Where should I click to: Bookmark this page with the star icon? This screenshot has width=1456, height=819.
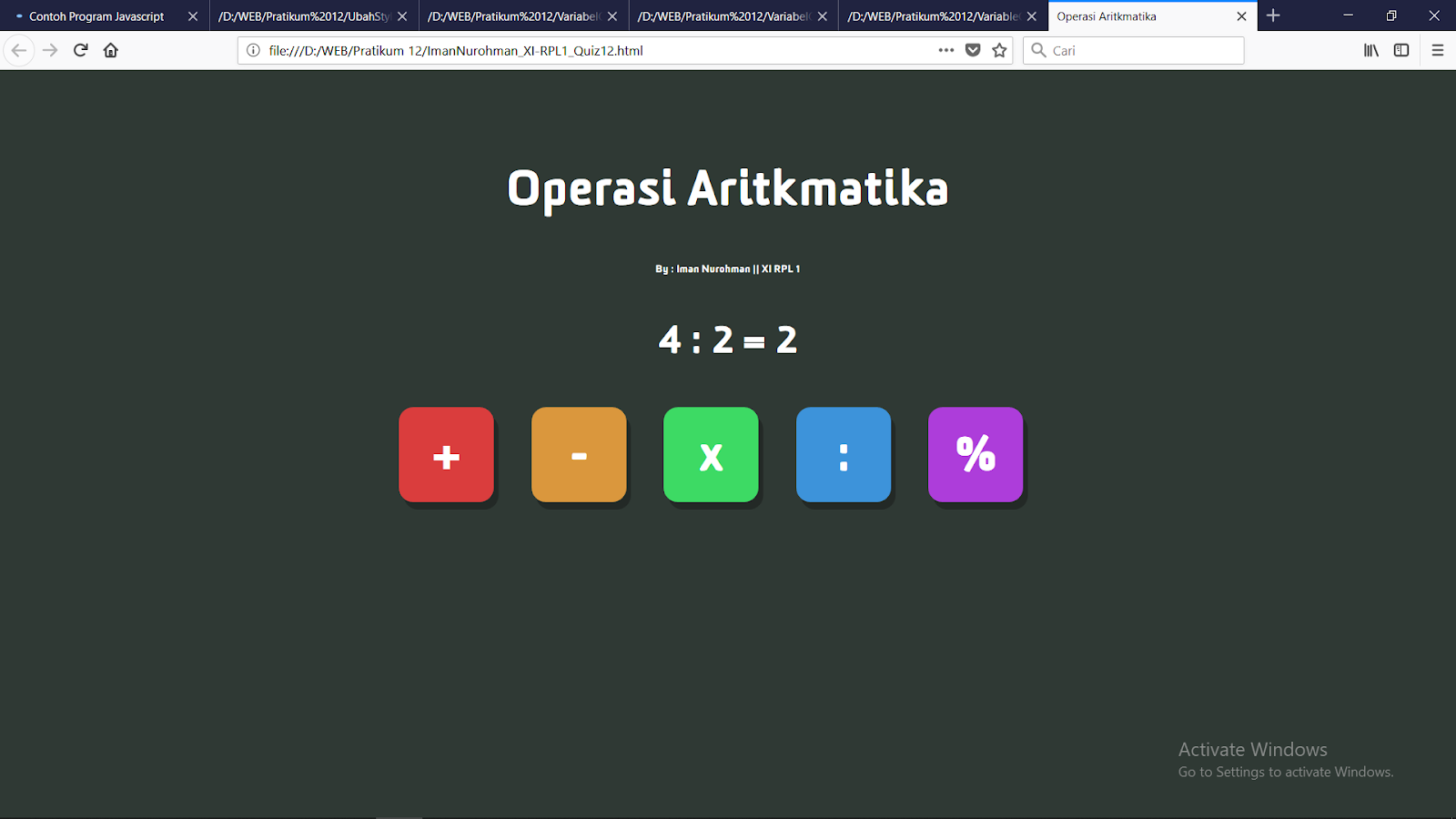tap(998, 50)
